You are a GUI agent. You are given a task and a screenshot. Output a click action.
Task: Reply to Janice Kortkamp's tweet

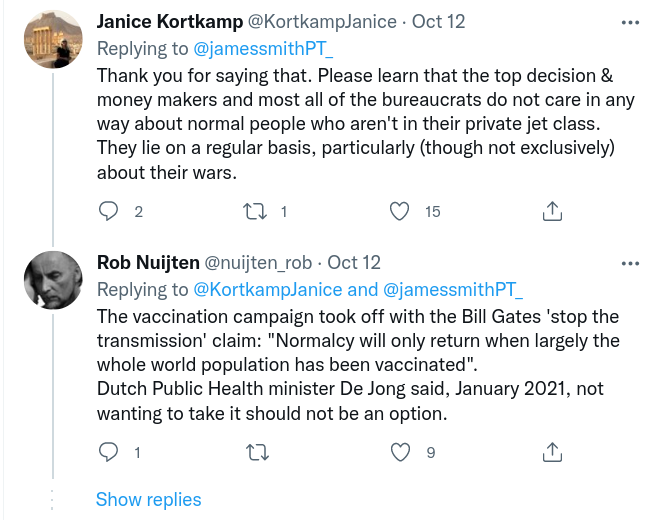point(111,211)
